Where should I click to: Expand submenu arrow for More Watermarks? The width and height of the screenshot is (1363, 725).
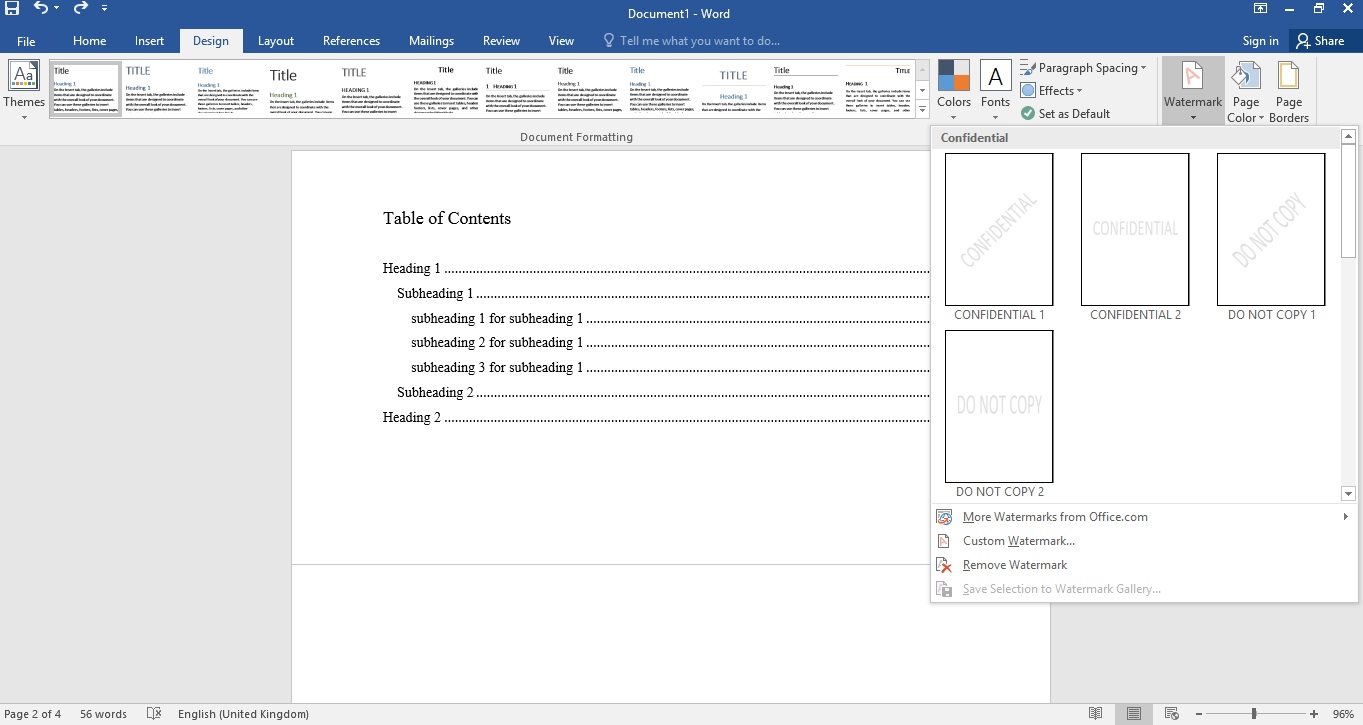coord(1346,517)
